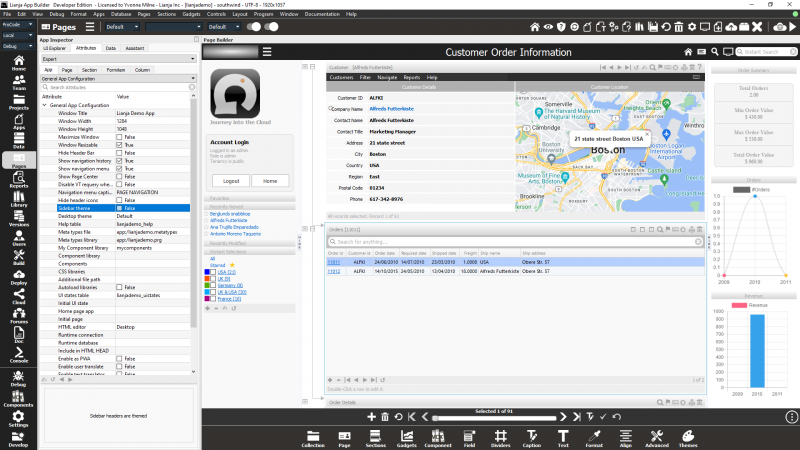Viewport: 800px width, 450px height.
Task: Open the Gadgets tool in the bottom toolbar
Action: tap(407, 435)
